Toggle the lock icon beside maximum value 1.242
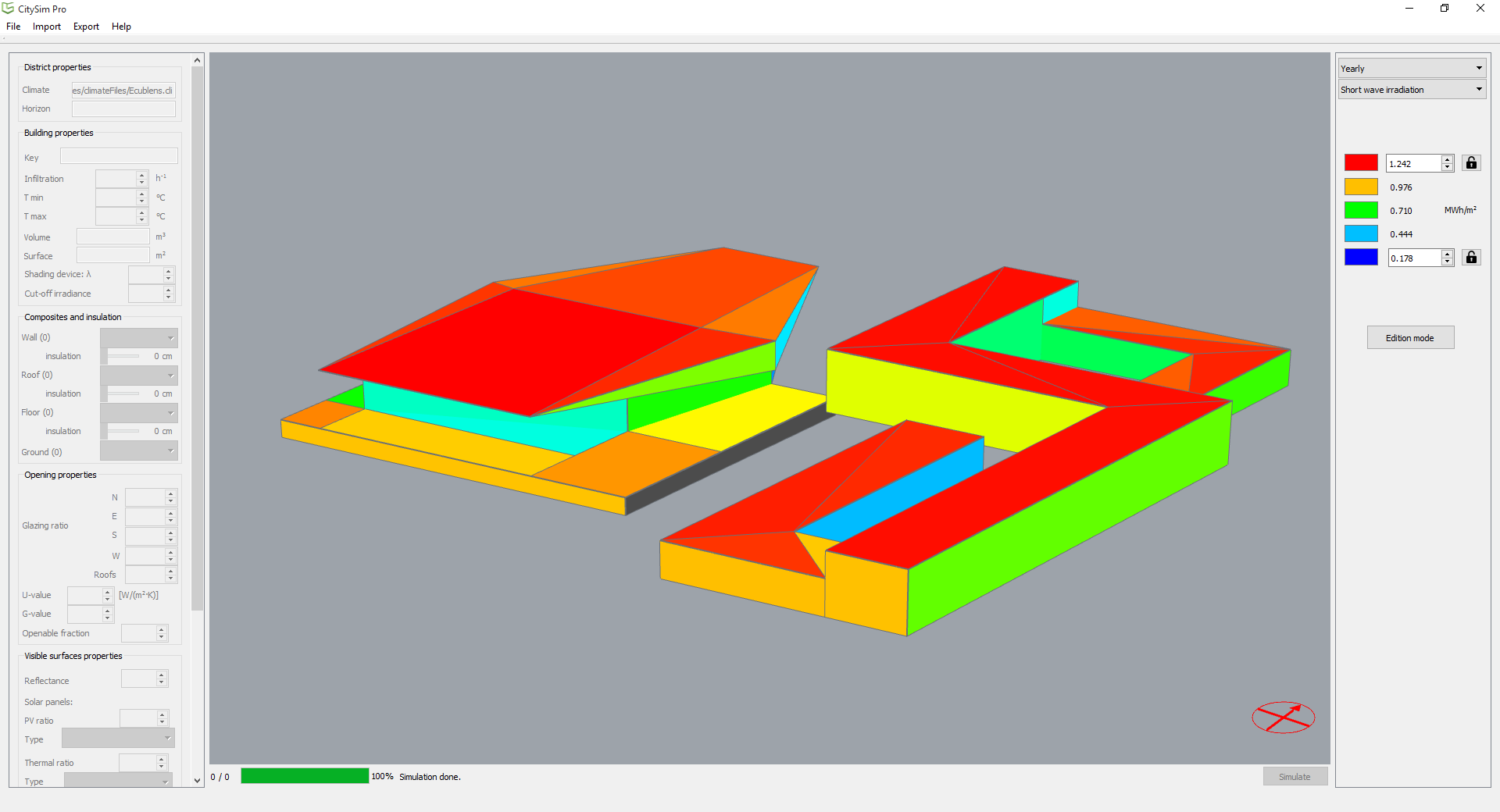This screenshot has height=812, width=1500. [x=1471, y=163]
